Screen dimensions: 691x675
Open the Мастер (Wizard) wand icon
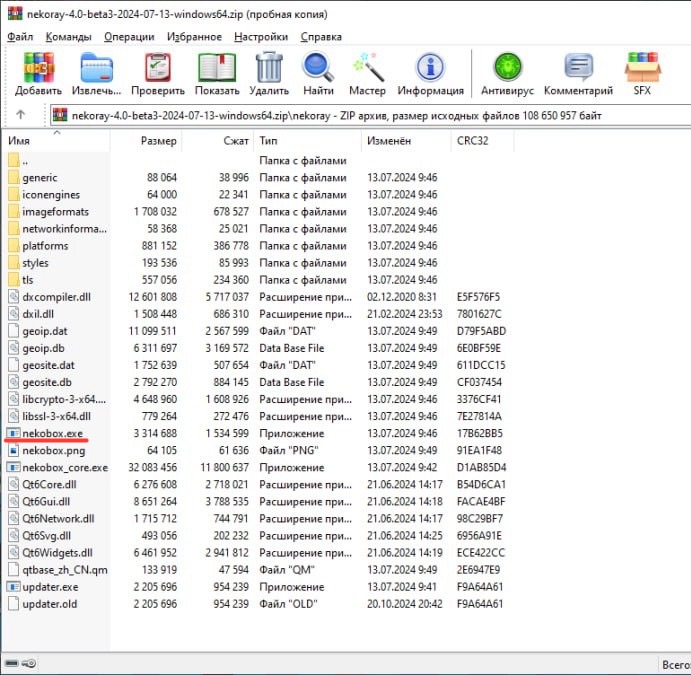(x=368, y=67)
